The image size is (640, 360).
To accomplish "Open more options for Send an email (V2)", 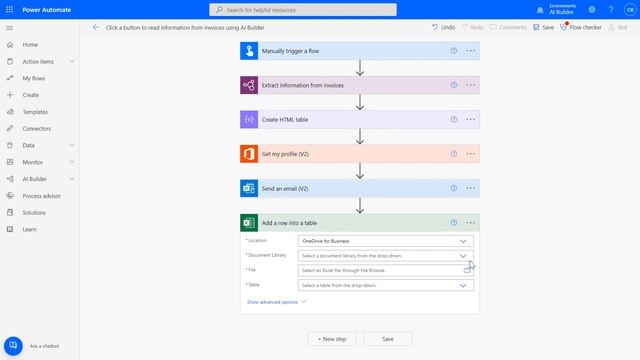I will click(471, 188).
